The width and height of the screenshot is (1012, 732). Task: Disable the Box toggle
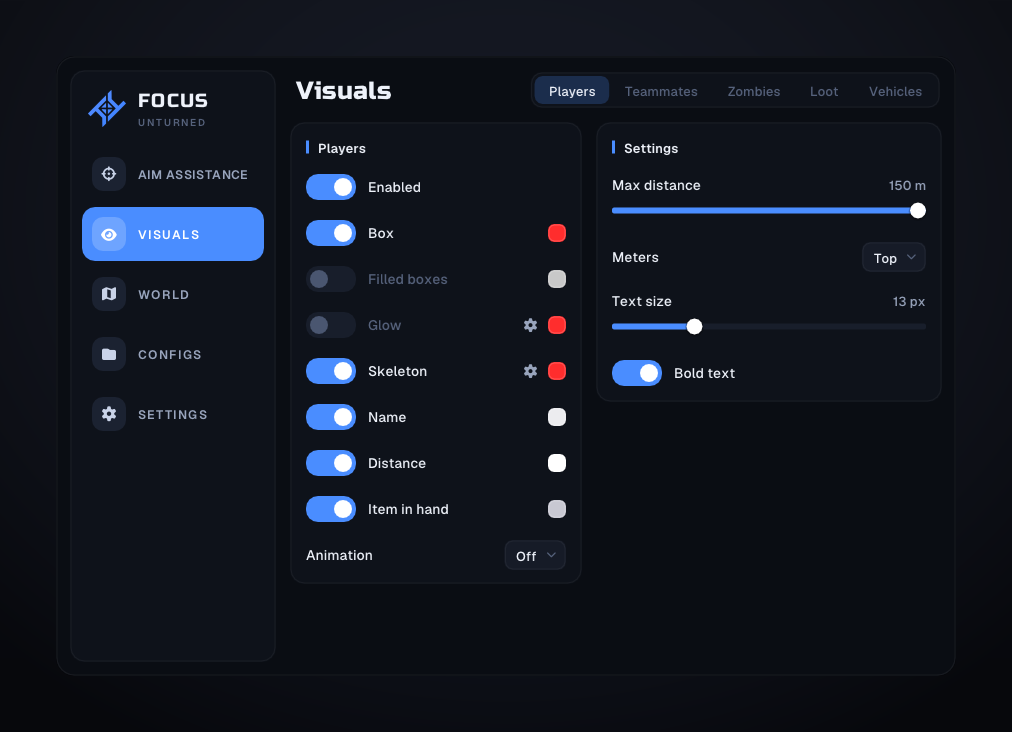[330, 233]
